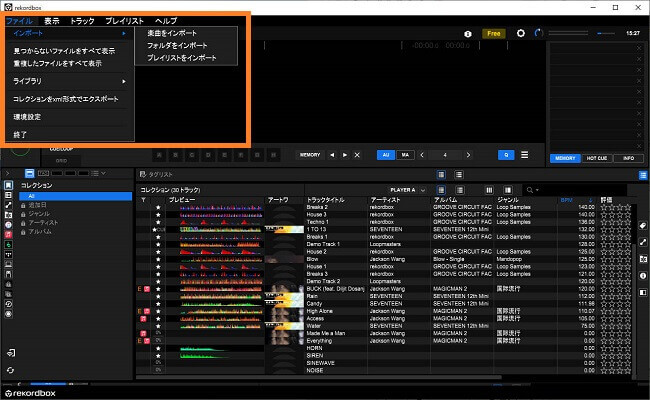Image resolution: width=650 pixels, height=400 pixels.
Task: Open the Devices sidebar icon
Action: pyautogui.click(x=8, y=274)
